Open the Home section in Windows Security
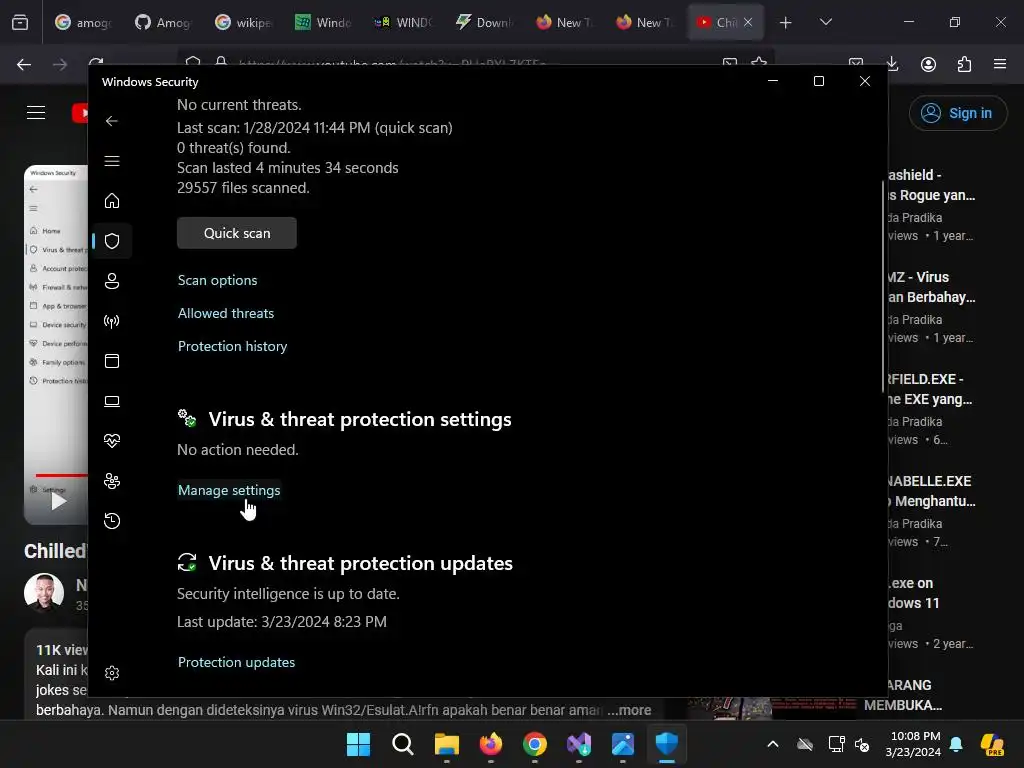The width and height of the screenshot is (1024, 768). pyautogui.click(x=112, y=200)
